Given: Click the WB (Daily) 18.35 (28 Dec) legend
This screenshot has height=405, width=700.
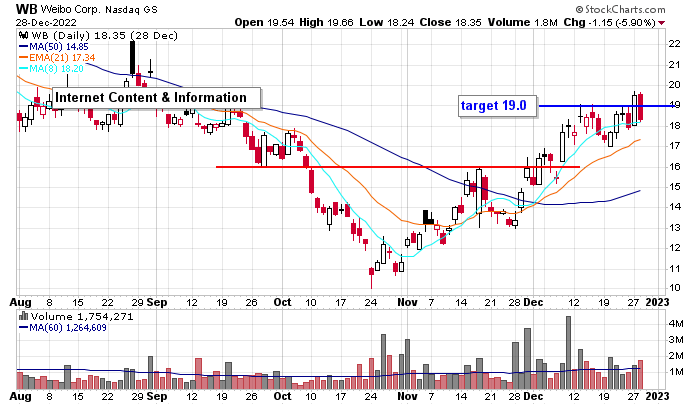Looking at the screenshot, I should click(x=104, y=36).
